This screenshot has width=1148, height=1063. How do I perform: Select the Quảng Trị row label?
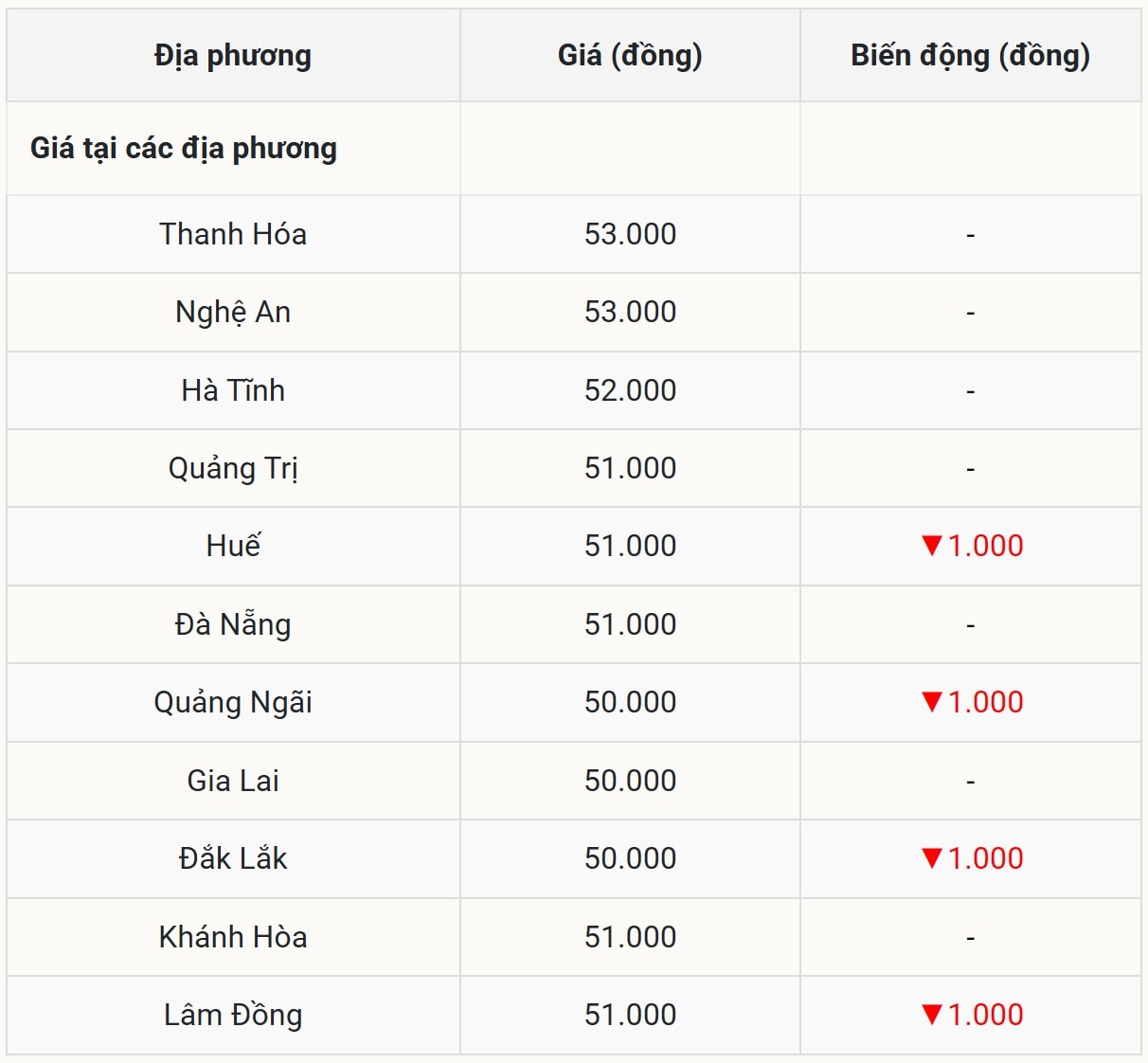pos(233,468)
